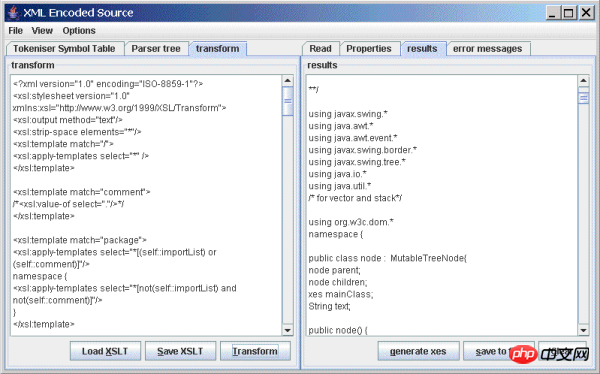Click '/* for vector and stack*/' comment
Viewport: 600px width, 374px height.
point(355,198)
